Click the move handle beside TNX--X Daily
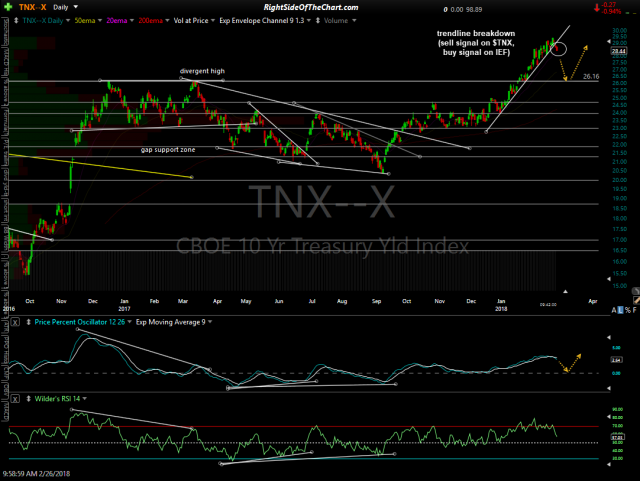640x481 pixels. [x=16, y=20]
